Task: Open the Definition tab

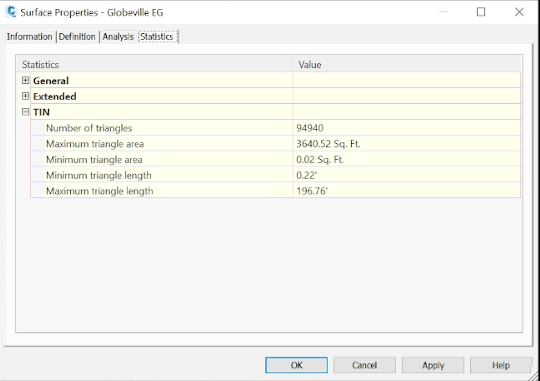Action: coord(77,37)
